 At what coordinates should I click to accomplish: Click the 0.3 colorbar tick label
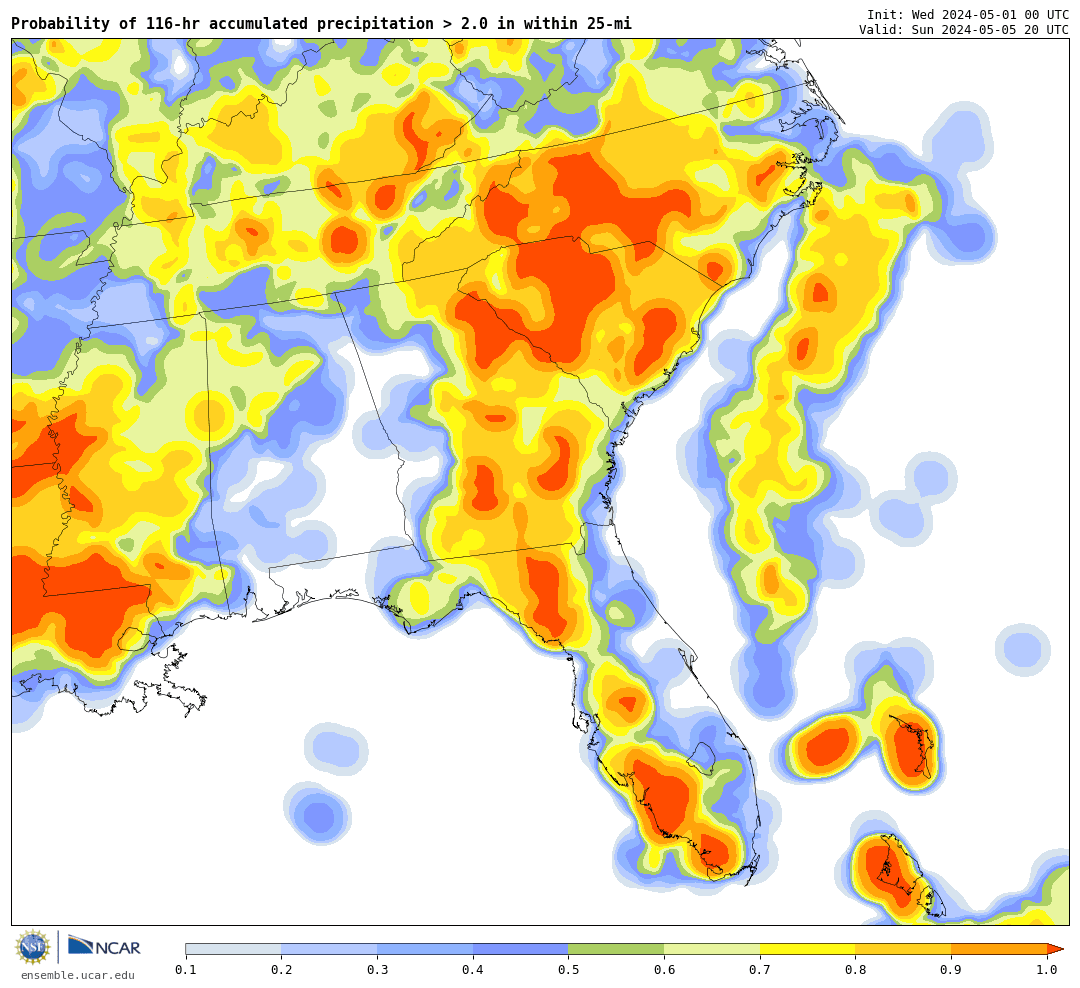tap(377, 970)
